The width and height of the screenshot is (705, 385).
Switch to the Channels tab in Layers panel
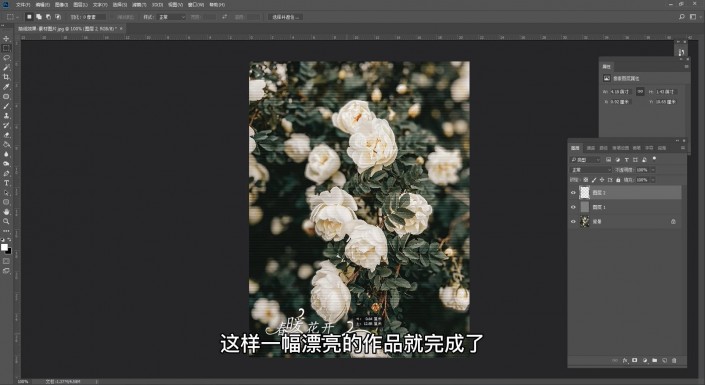(591, 148)
